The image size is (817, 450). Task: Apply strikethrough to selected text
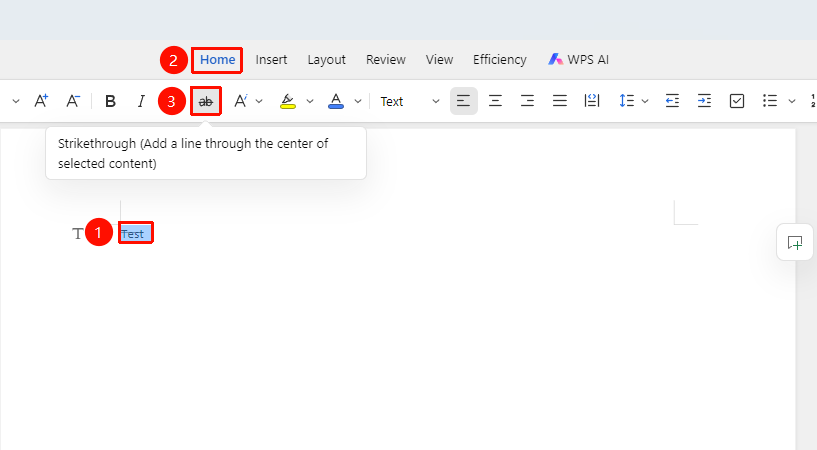[206, 101]
